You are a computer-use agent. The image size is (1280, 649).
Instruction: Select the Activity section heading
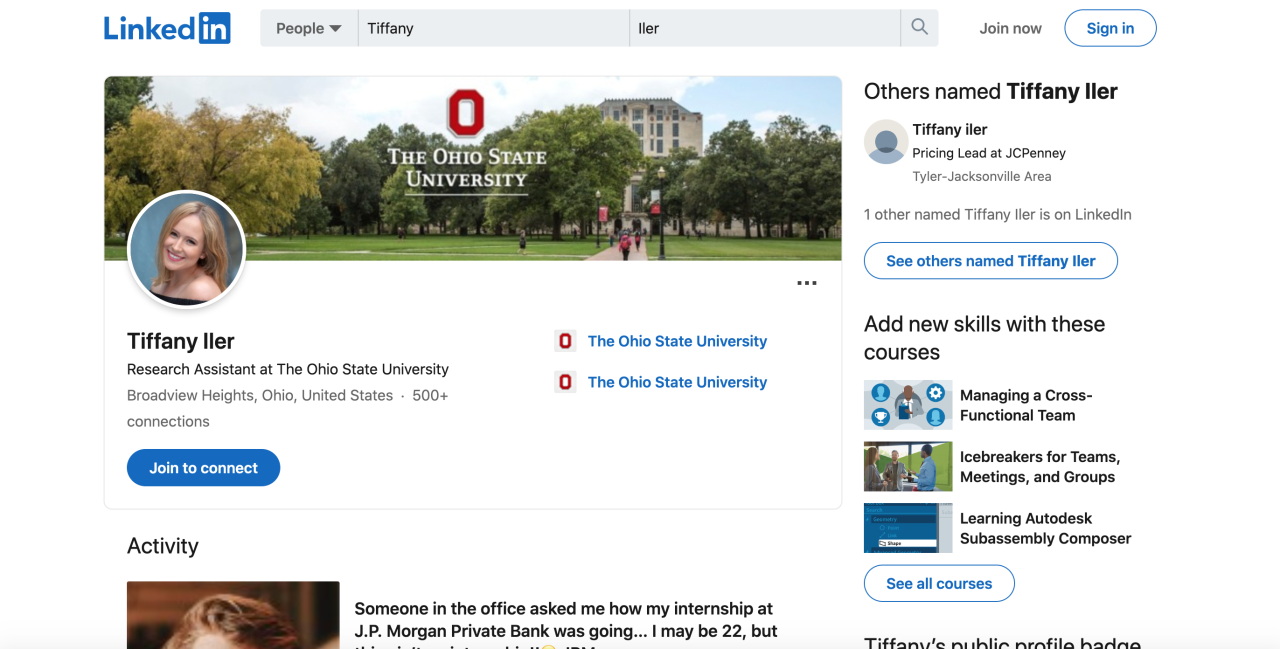(x=163, y=546)
